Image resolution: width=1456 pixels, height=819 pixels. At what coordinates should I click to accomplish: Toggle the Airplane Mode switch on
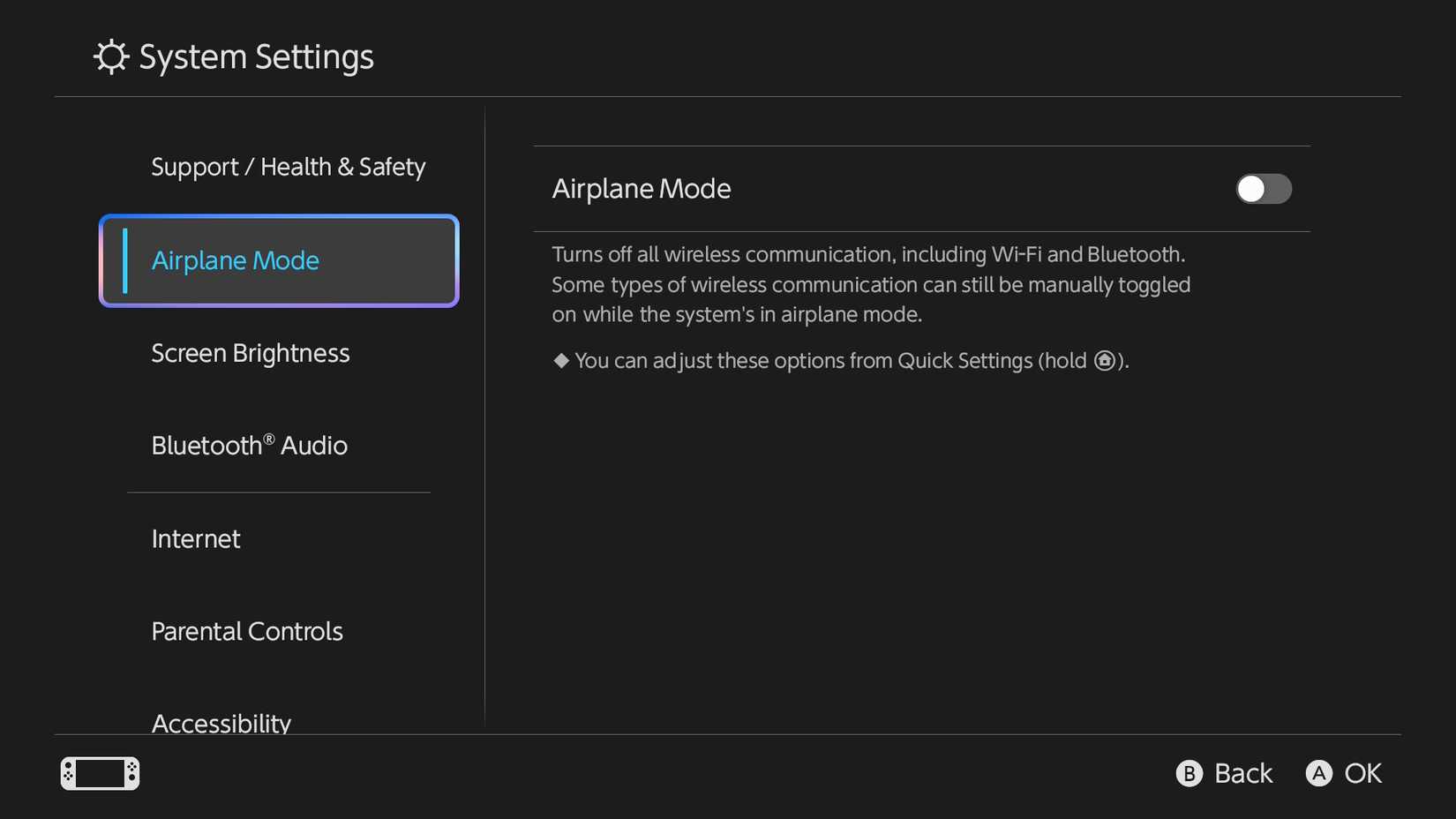click(1263, 189)
